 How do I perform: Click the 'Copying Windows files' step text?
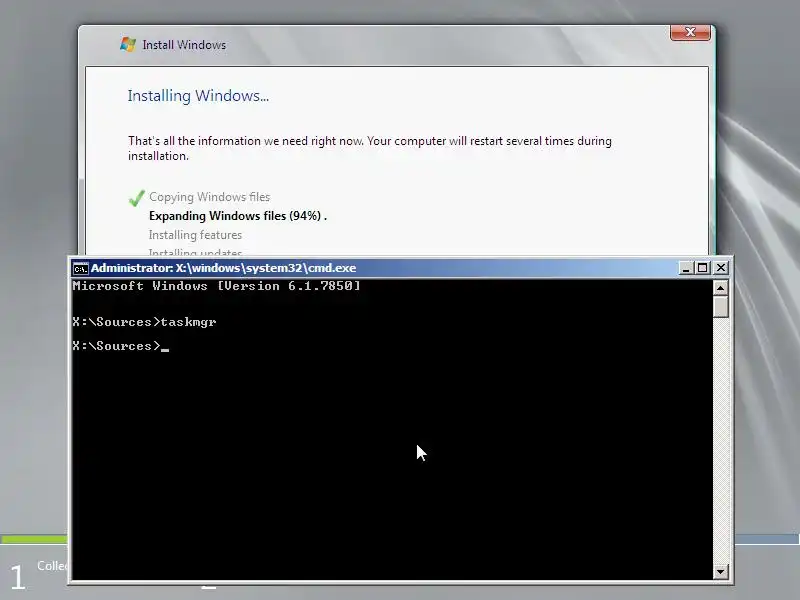(209, 197)
